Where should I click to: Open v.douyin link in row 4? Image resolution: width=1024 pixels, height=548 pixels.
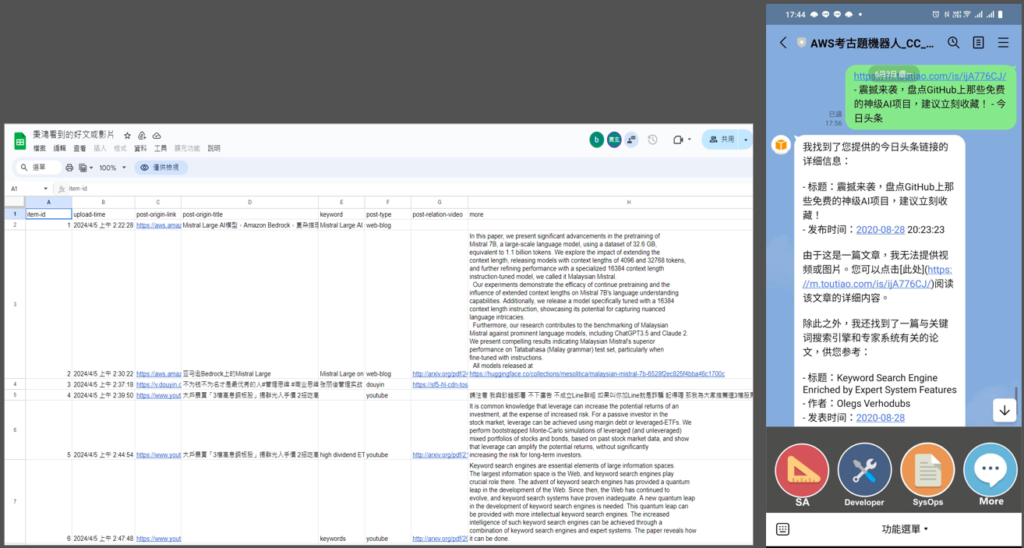point(159,385)
